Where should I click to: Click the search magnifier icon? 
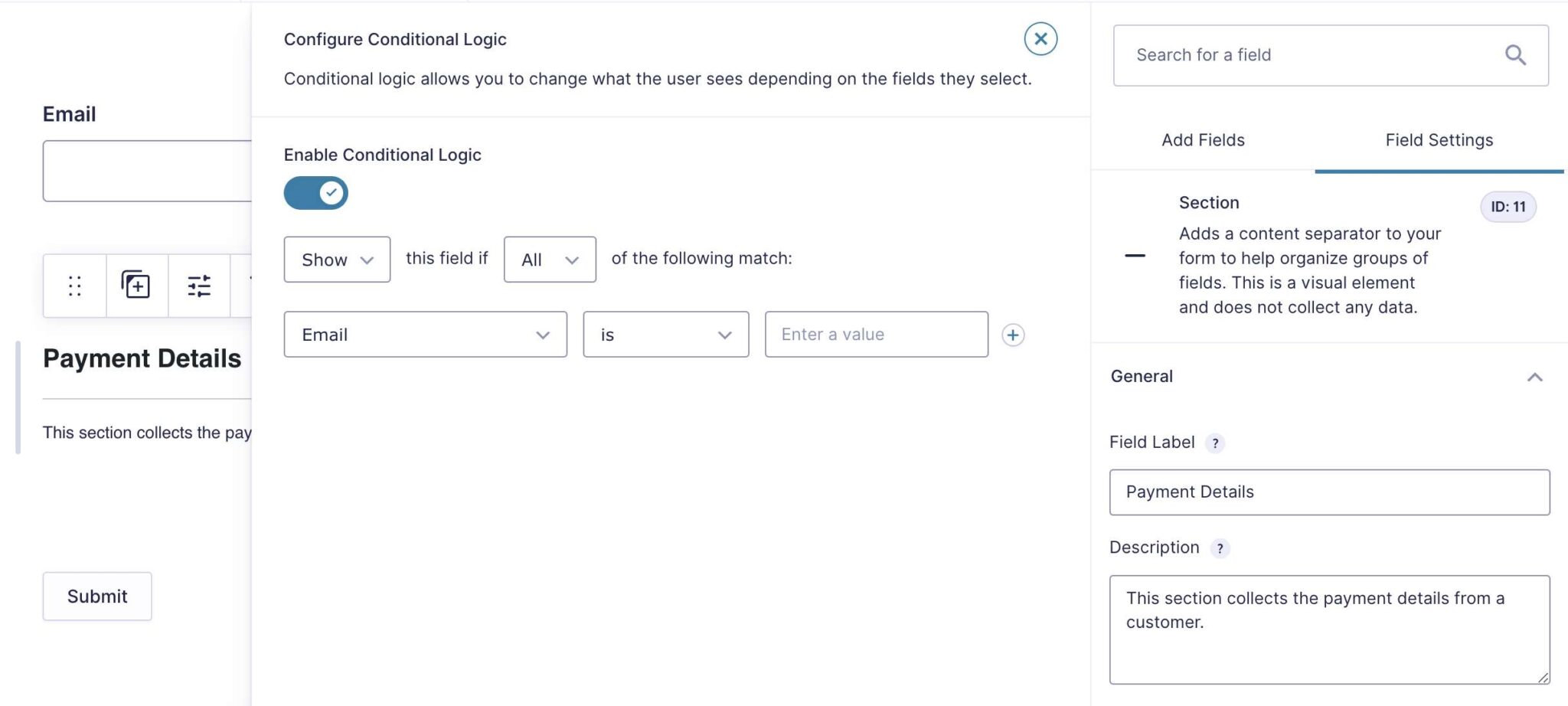coord(1516,54)
